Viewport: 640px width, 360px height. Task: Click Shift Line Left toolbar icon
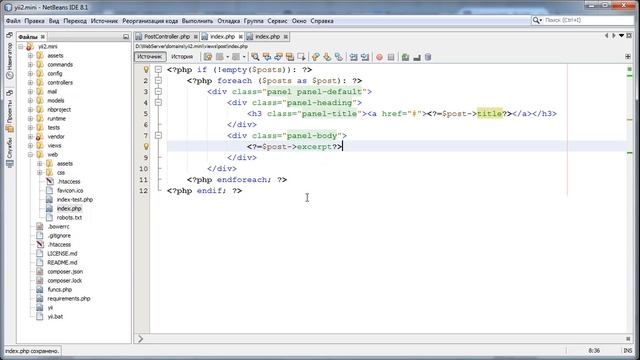(x=353, y=57)
